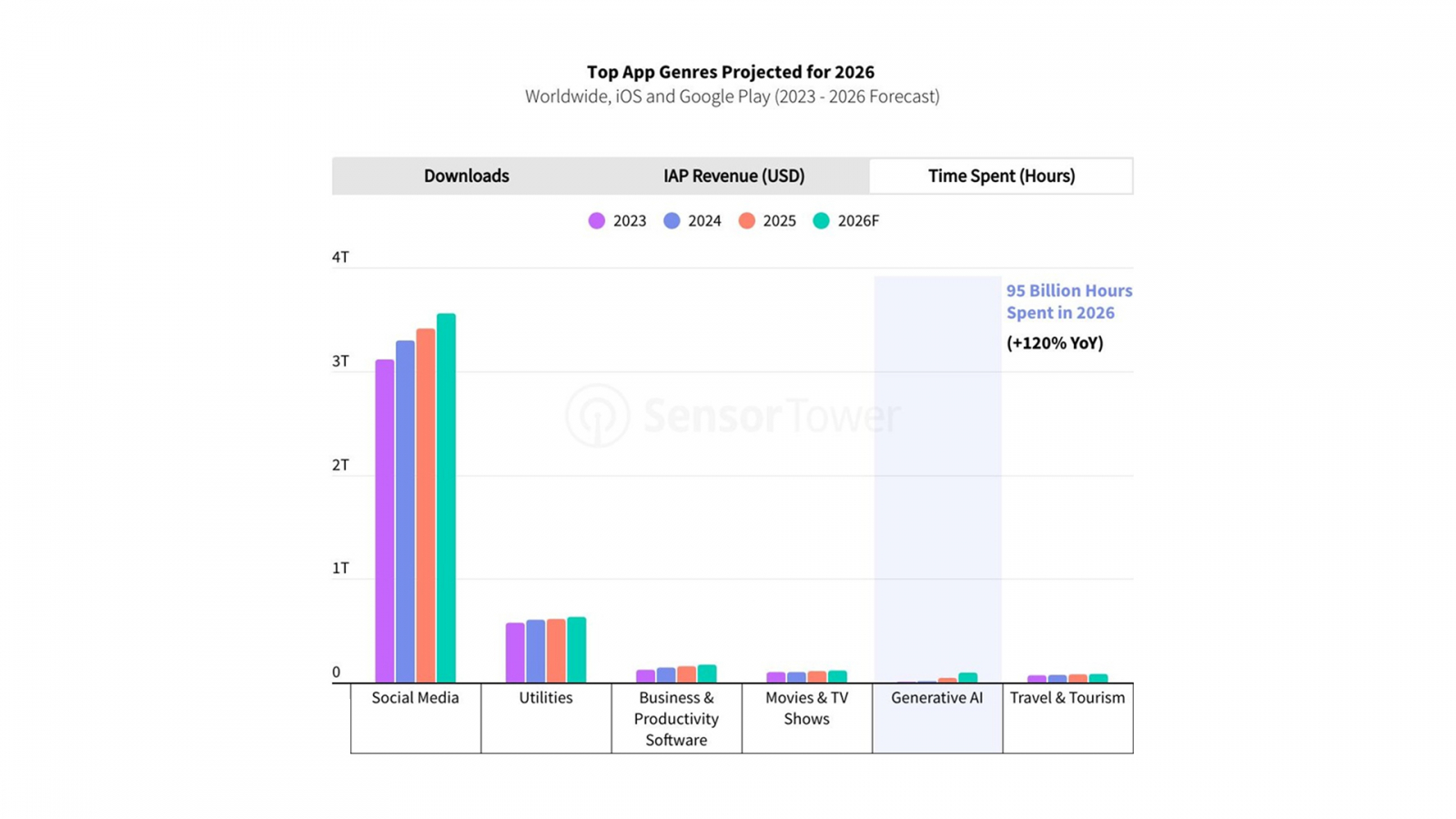Image resolution: width=1456 pixels, height=819 pixels.
Task: Toggle the 2023 purple legend dot
Action: coord(597,221)
